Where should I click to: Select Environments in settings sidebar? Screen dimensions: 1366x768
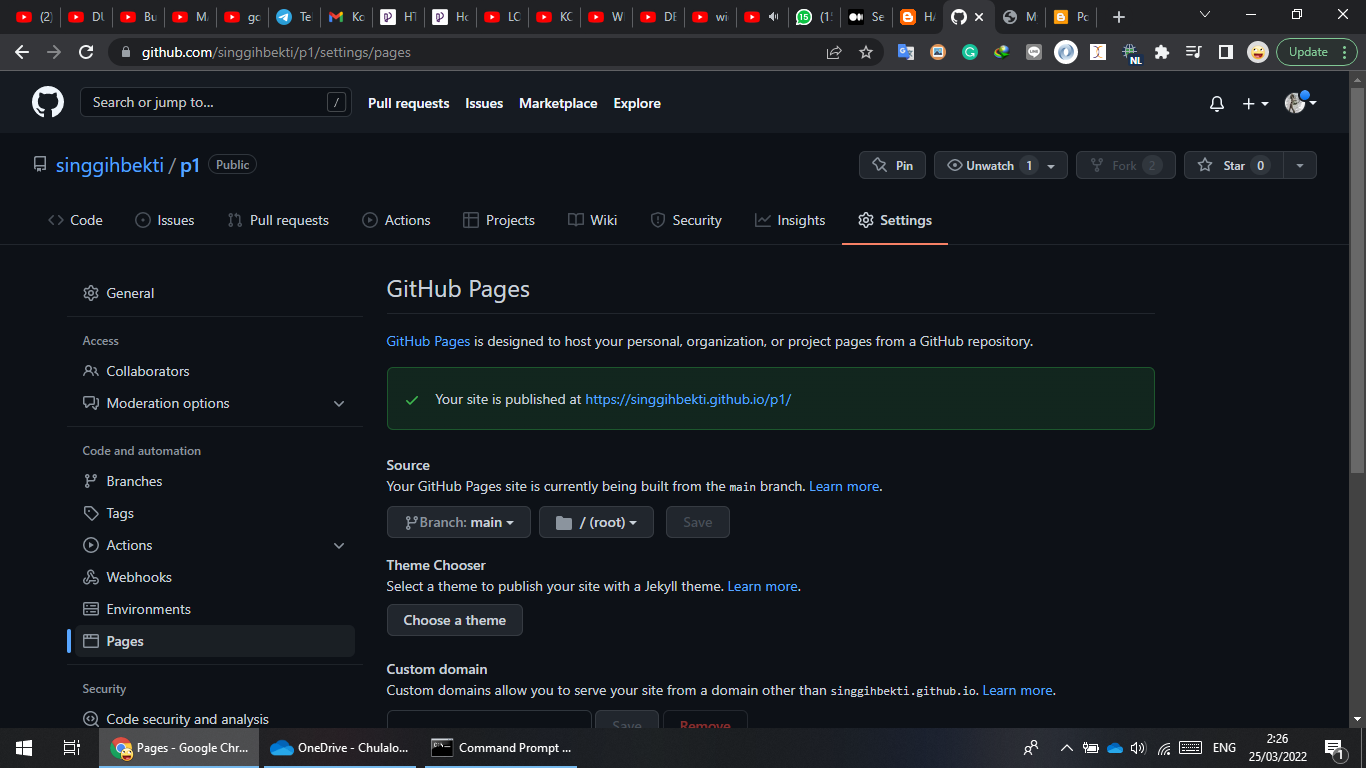coord(215,609)
